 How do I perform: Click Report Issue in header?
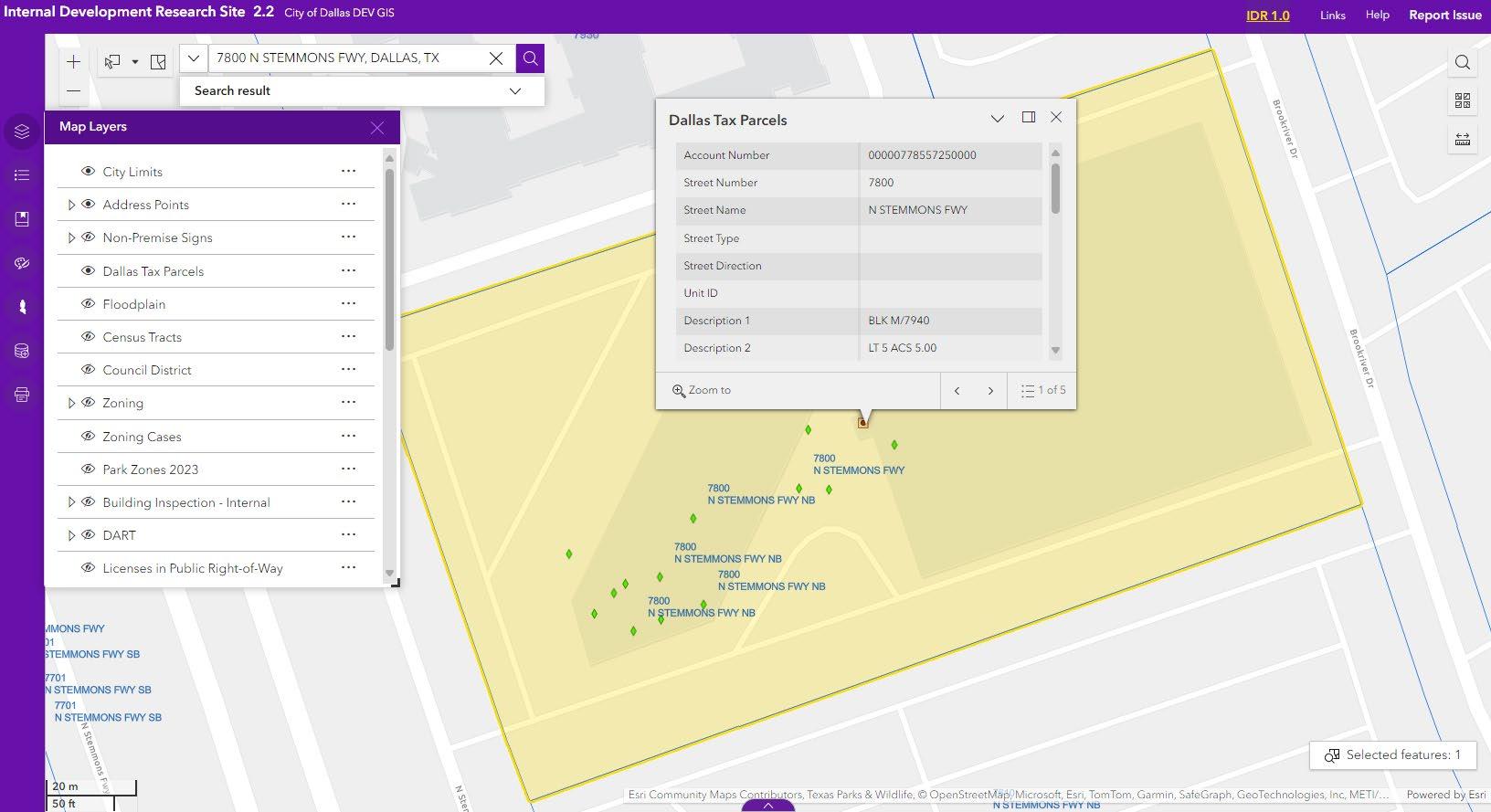[x=1445, y=15]
